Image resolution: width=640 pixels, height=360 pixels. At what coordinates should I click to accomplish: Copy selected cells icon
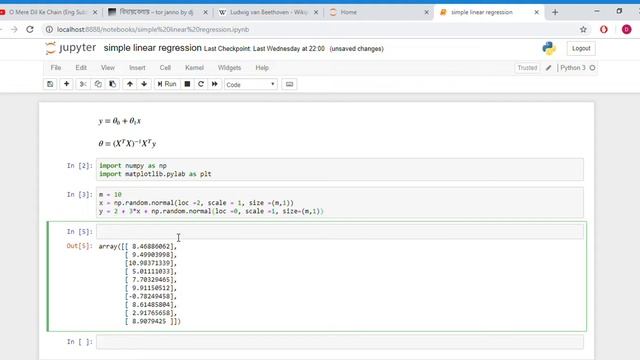point(98,84)
